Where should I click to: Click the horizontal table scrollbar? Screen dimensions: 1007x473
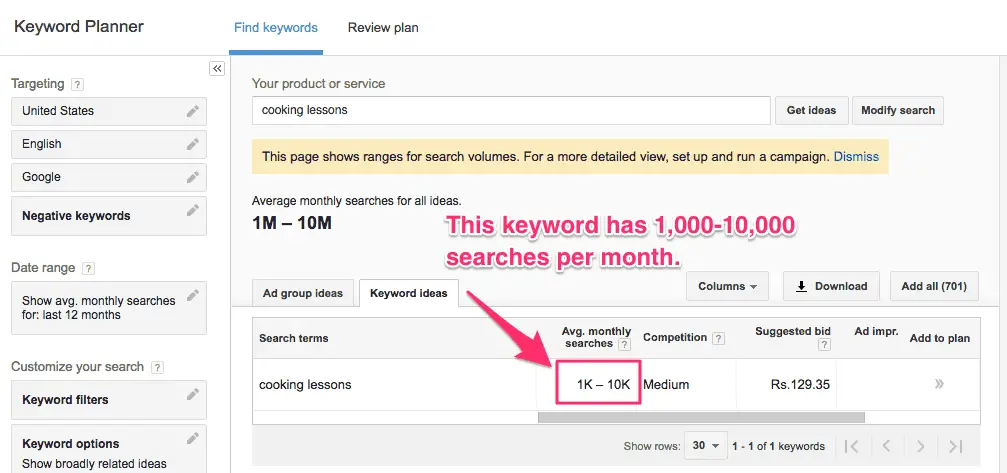[701, 417]
